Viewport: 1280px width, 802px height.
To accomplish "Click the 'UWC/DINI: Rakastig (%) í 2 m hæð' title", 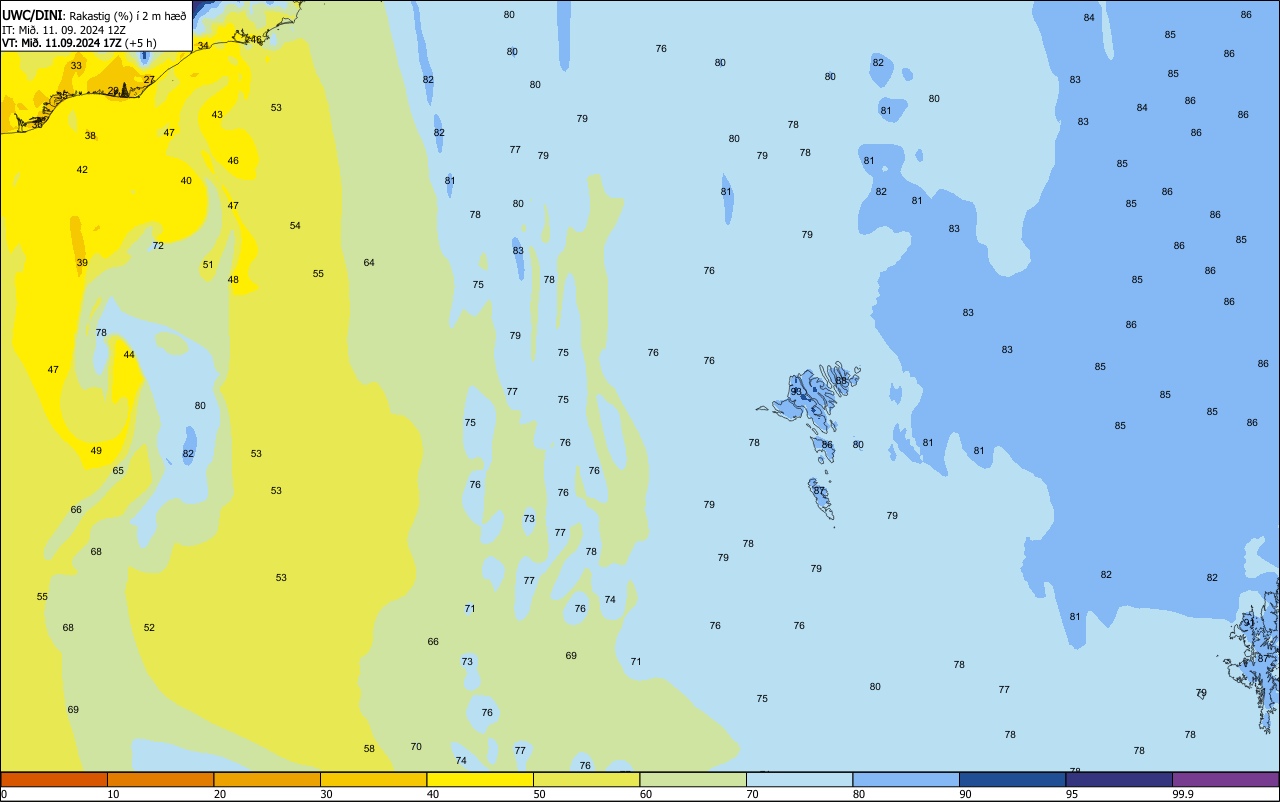I will pyautogui.click(x=95, y=15).
